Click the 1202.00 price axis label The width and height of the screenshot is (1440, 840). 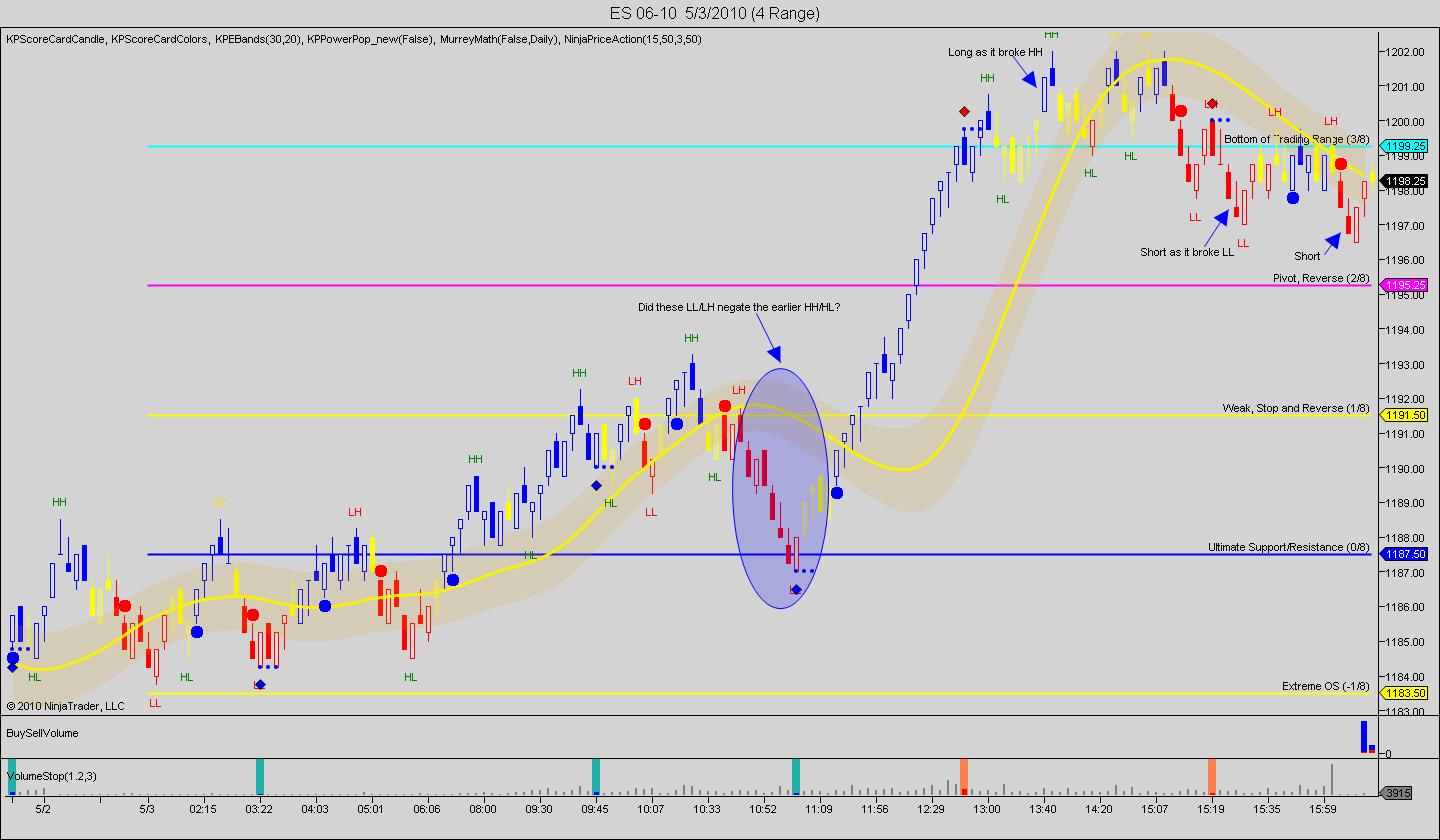(x=1405, y=52)
